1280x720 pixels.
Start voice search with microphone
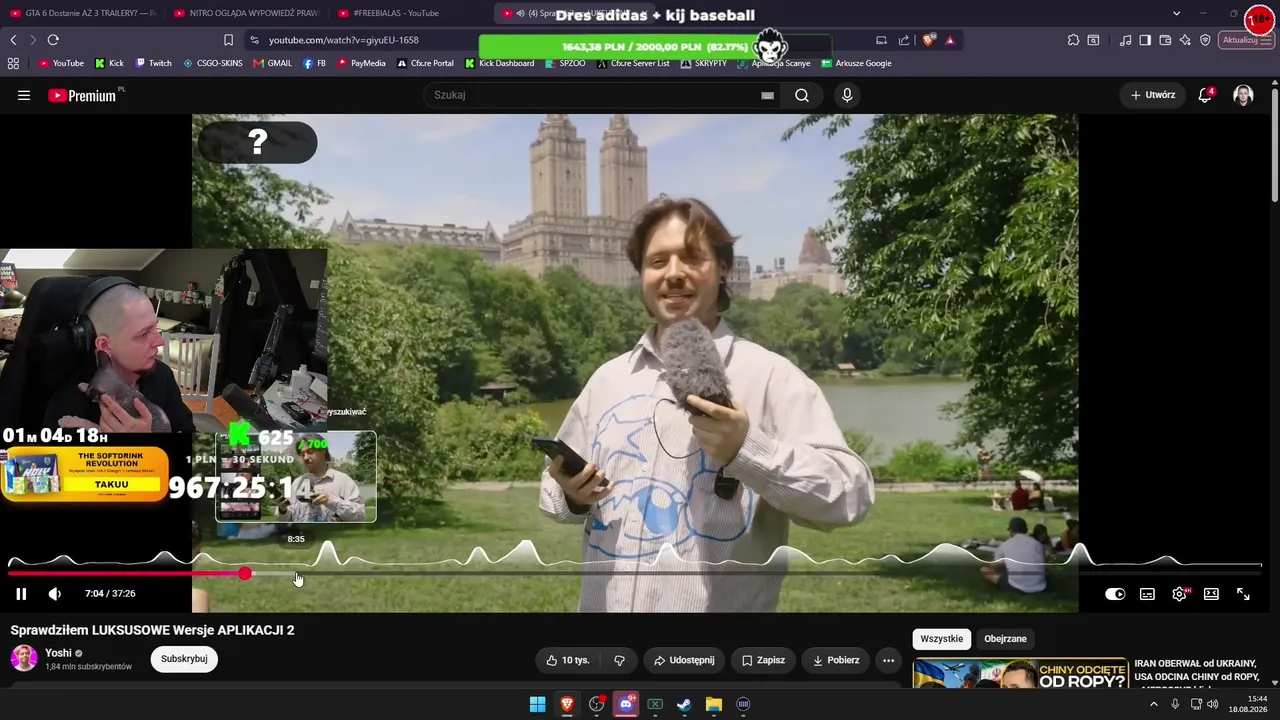coord(847,95)
